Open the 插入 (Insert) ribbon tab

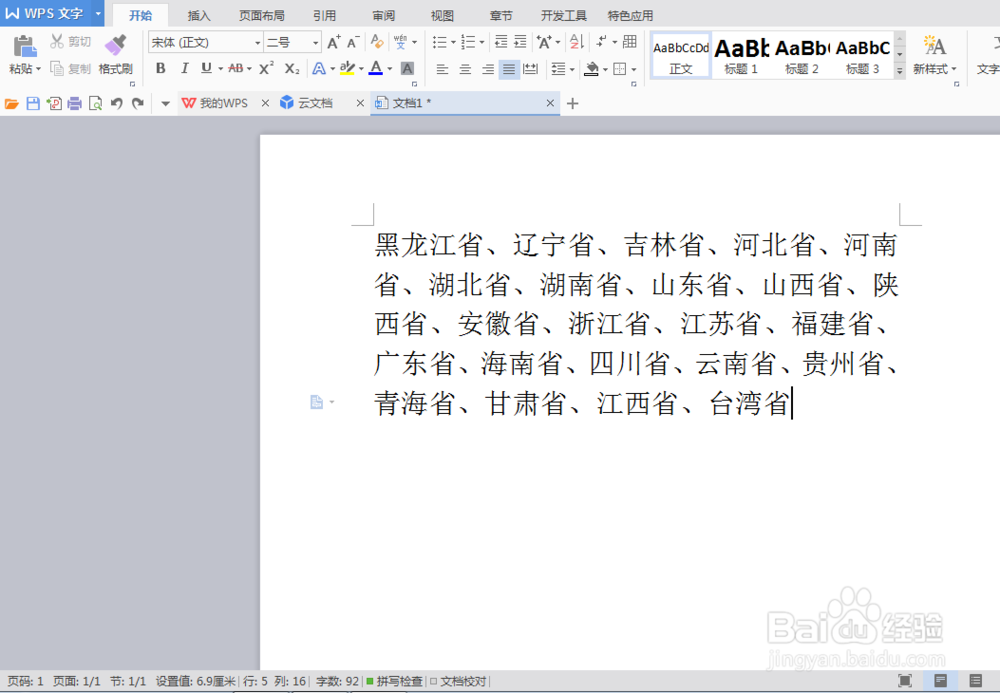pos(199,15)
